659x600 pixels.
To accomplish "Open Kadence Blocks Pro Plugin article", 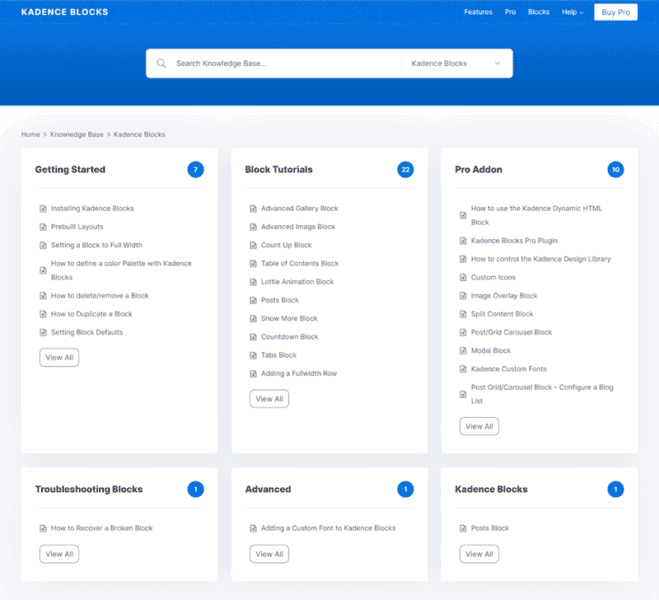I will tap(514, 241).
